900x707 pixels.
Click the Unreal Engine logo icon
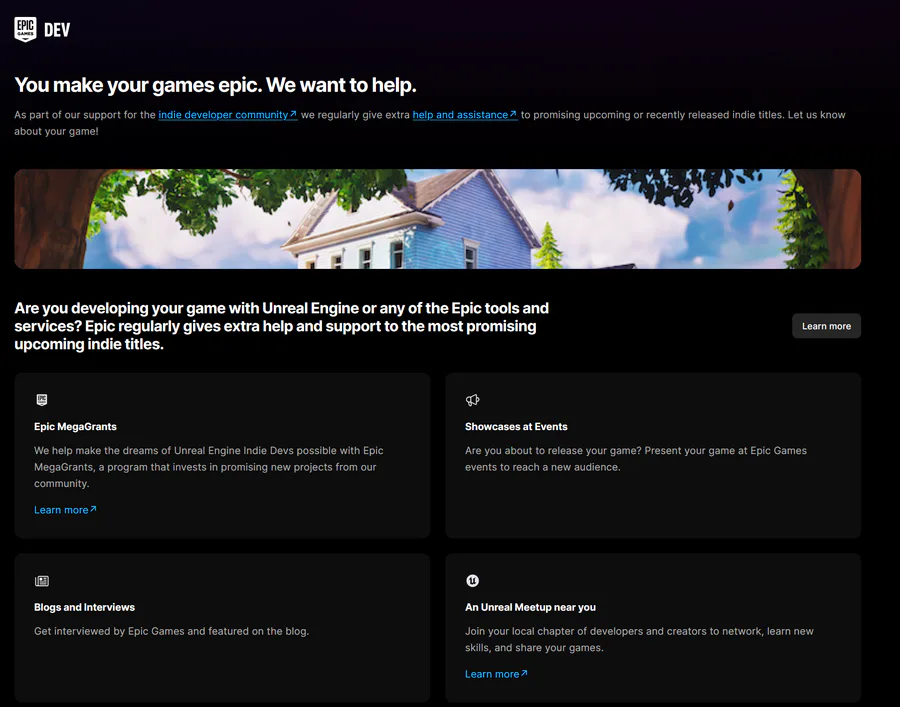tap(472, 581)
